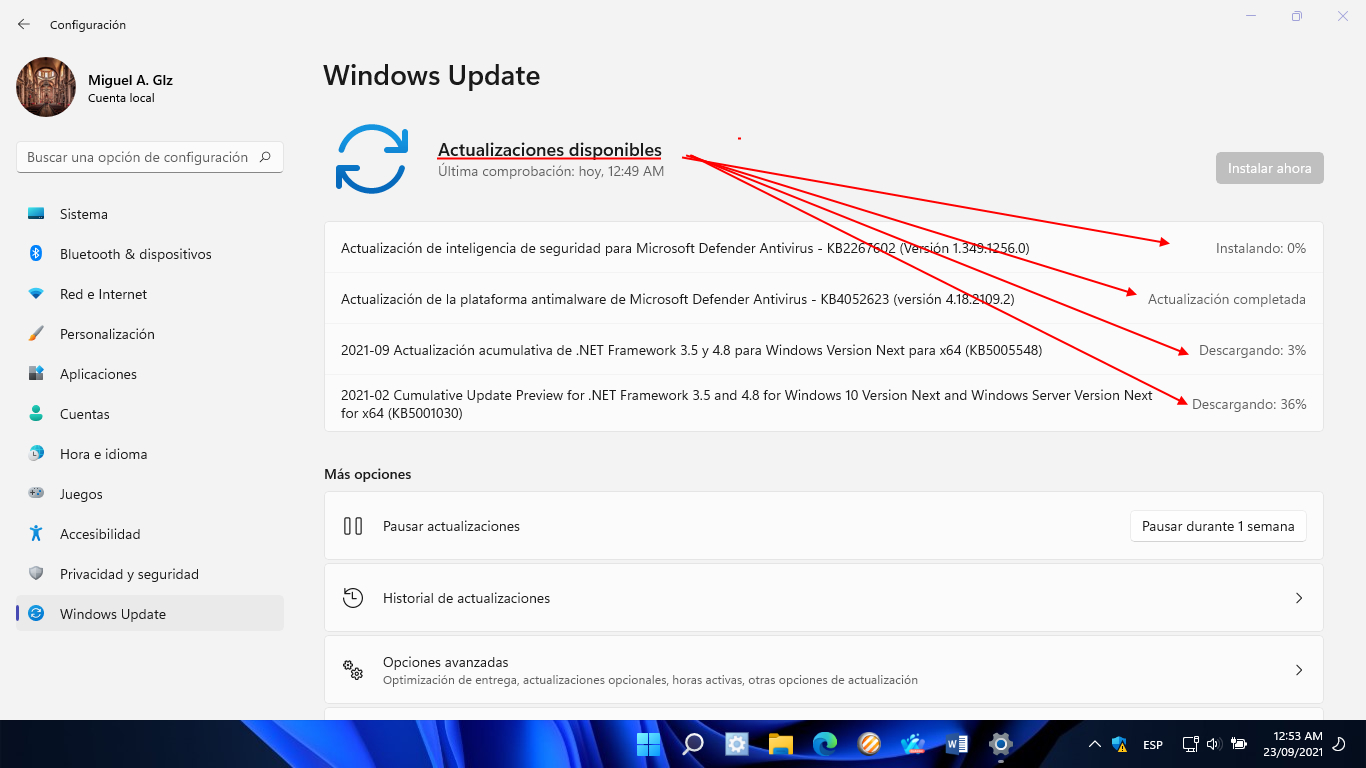Viewport: 1366px width, 768px height.
Task: Open Microsoft Word from the taskbar
Action: coord(957,744)
